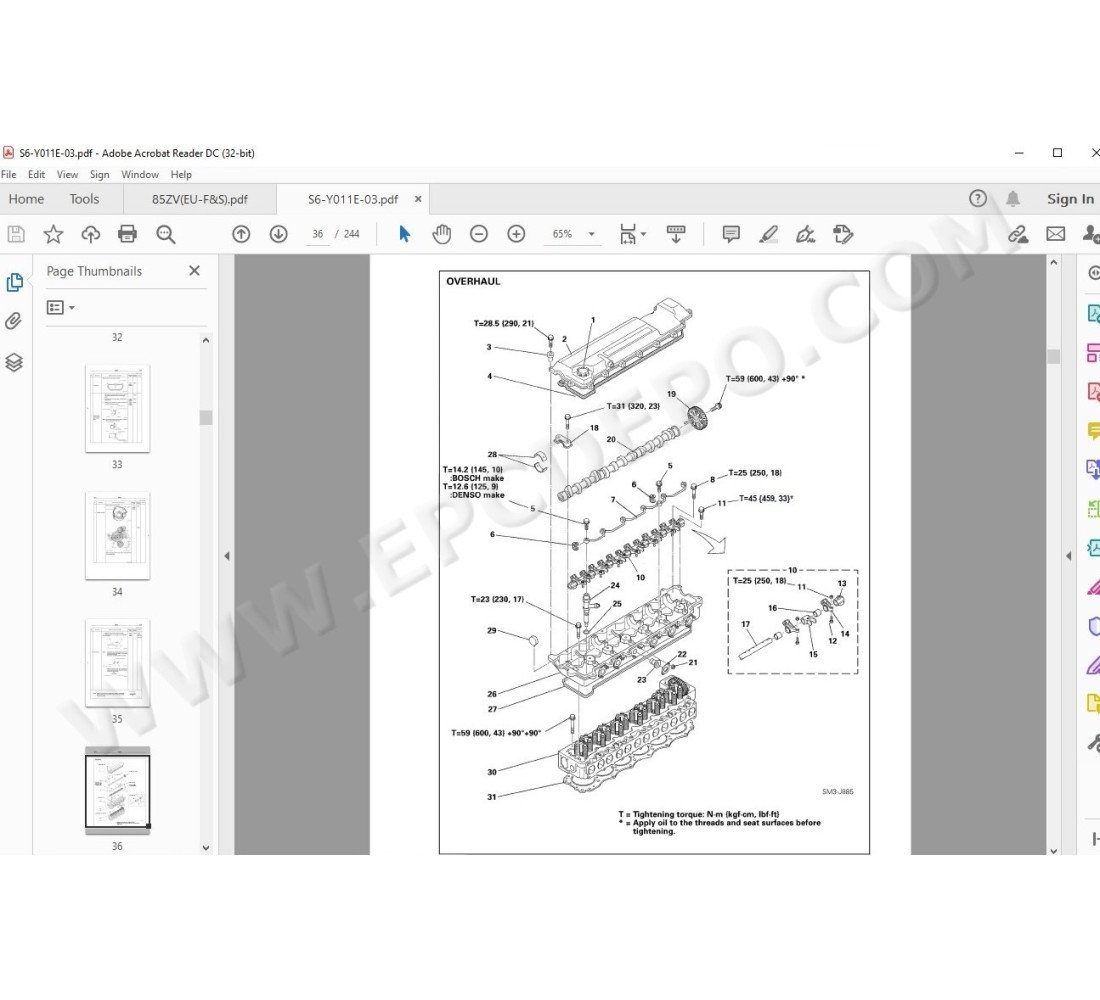Print the document with printer icon
This screenshot has width=1100, height=1000.
[x=128, y=234]
